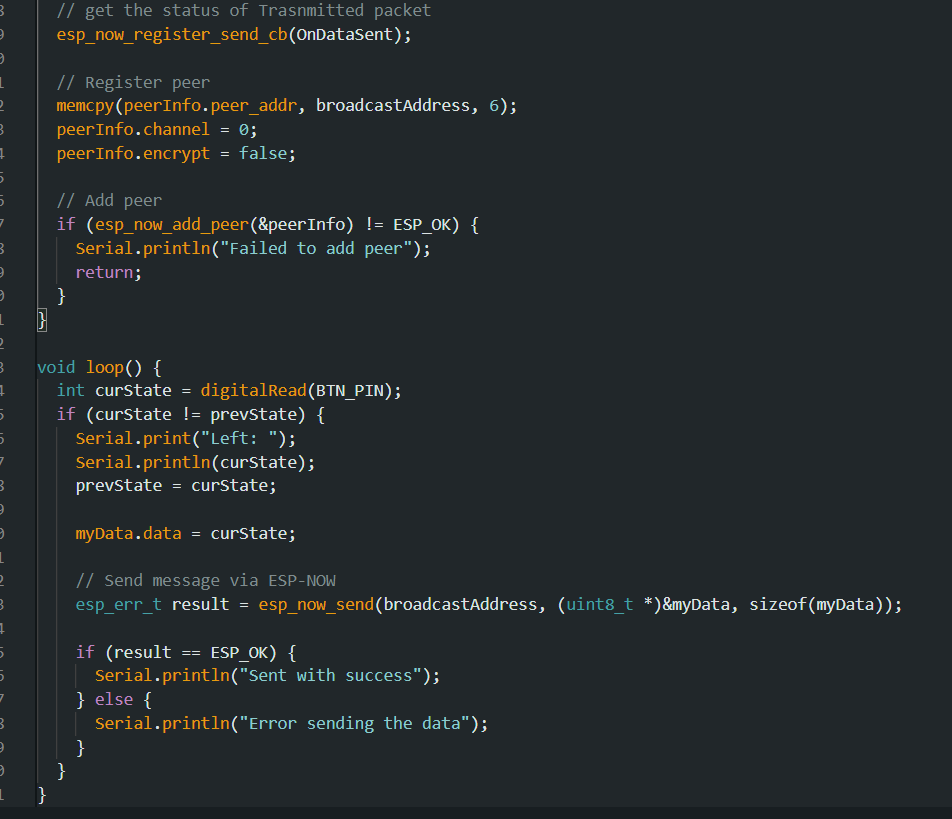Click the esp_err_t type keyword

coord(118,604)
